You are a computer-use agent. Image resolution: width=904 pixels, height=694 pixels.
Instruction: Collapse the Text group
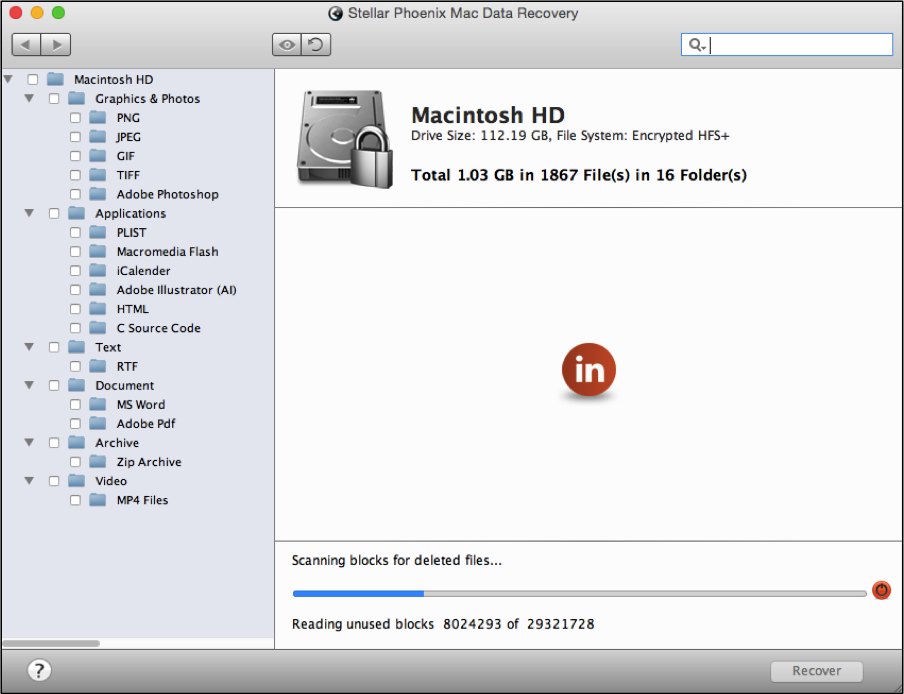pyautogui.click(x=29, y=346)
